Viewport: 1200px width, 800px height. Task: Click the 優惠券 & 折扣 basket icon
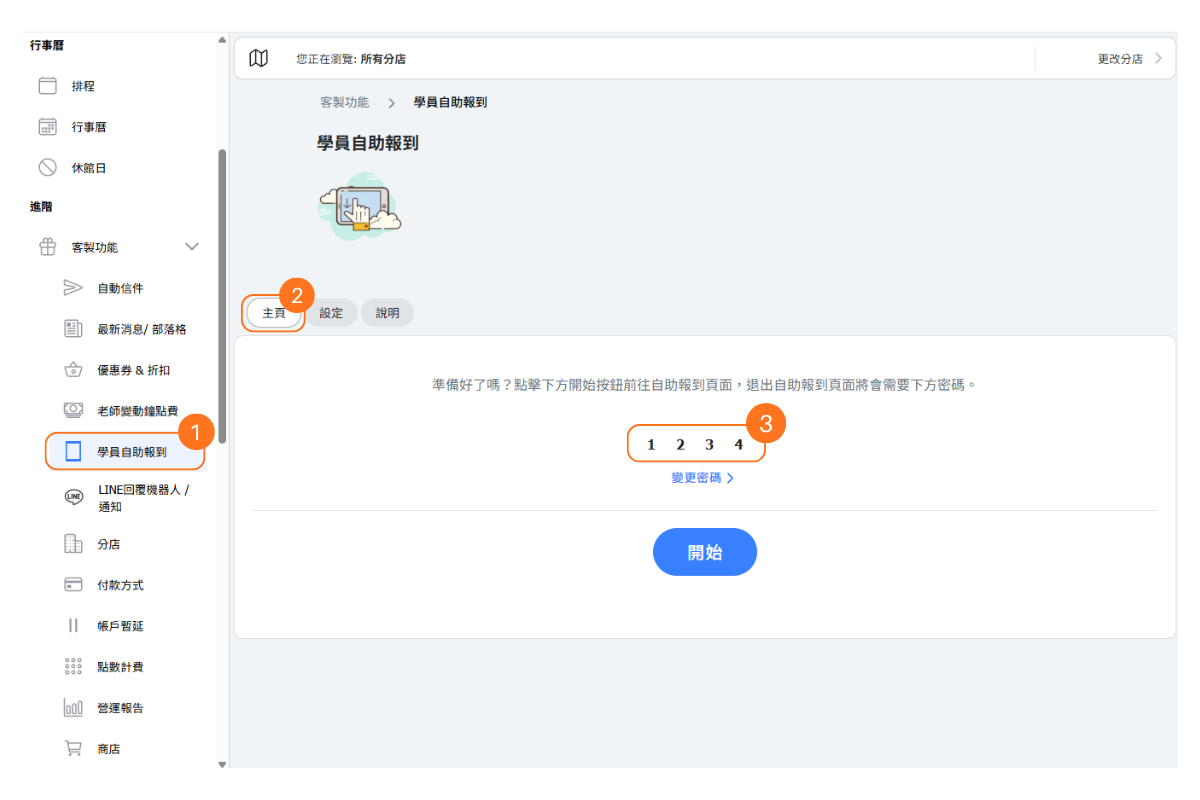coord(73,370)
